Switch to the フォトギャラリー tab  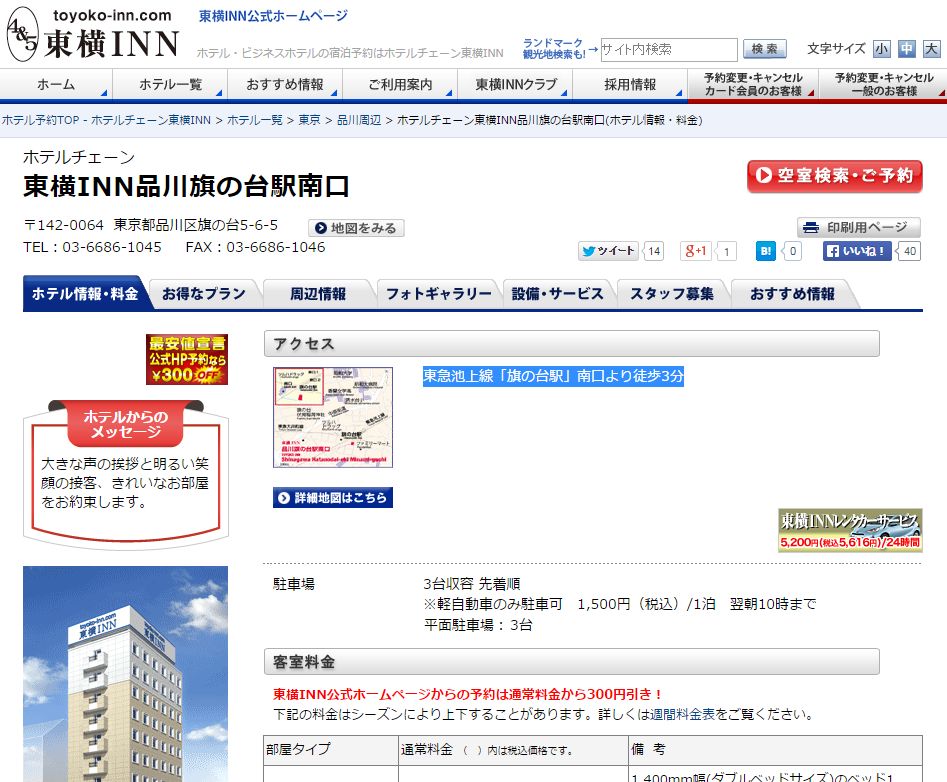click(438, 293)
